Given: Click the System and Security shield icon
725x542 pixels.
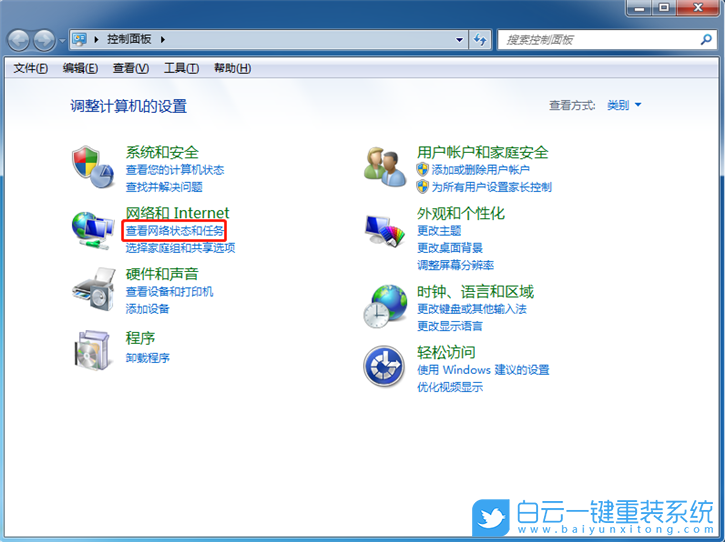Looking at the screenshot, I should coord(93,166).
